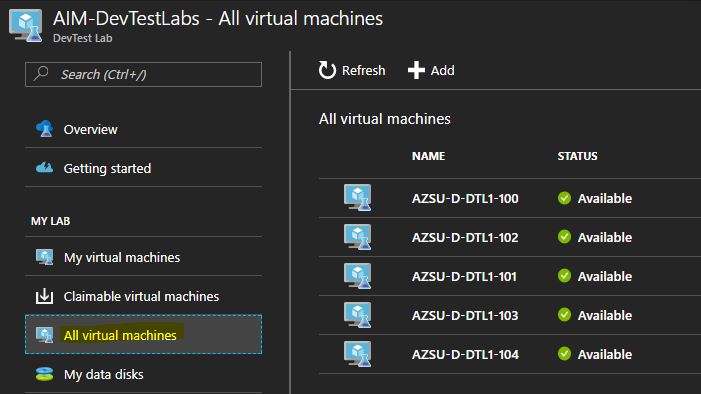This screenshot has width=701, height=394.
Task: Click the Claimable virtual machines download icon
Action: [44, 296]
